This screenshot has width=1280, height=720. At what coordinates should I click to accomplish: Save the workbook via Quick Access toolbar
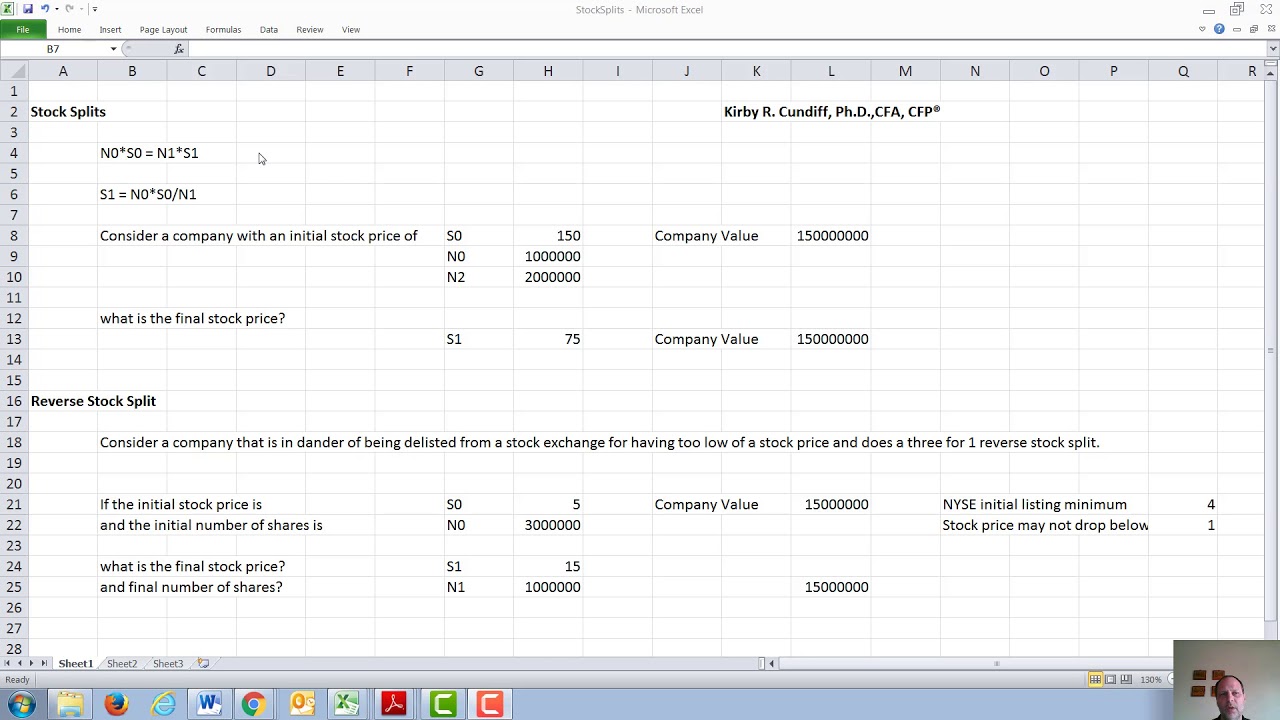[x=27, y=9]
